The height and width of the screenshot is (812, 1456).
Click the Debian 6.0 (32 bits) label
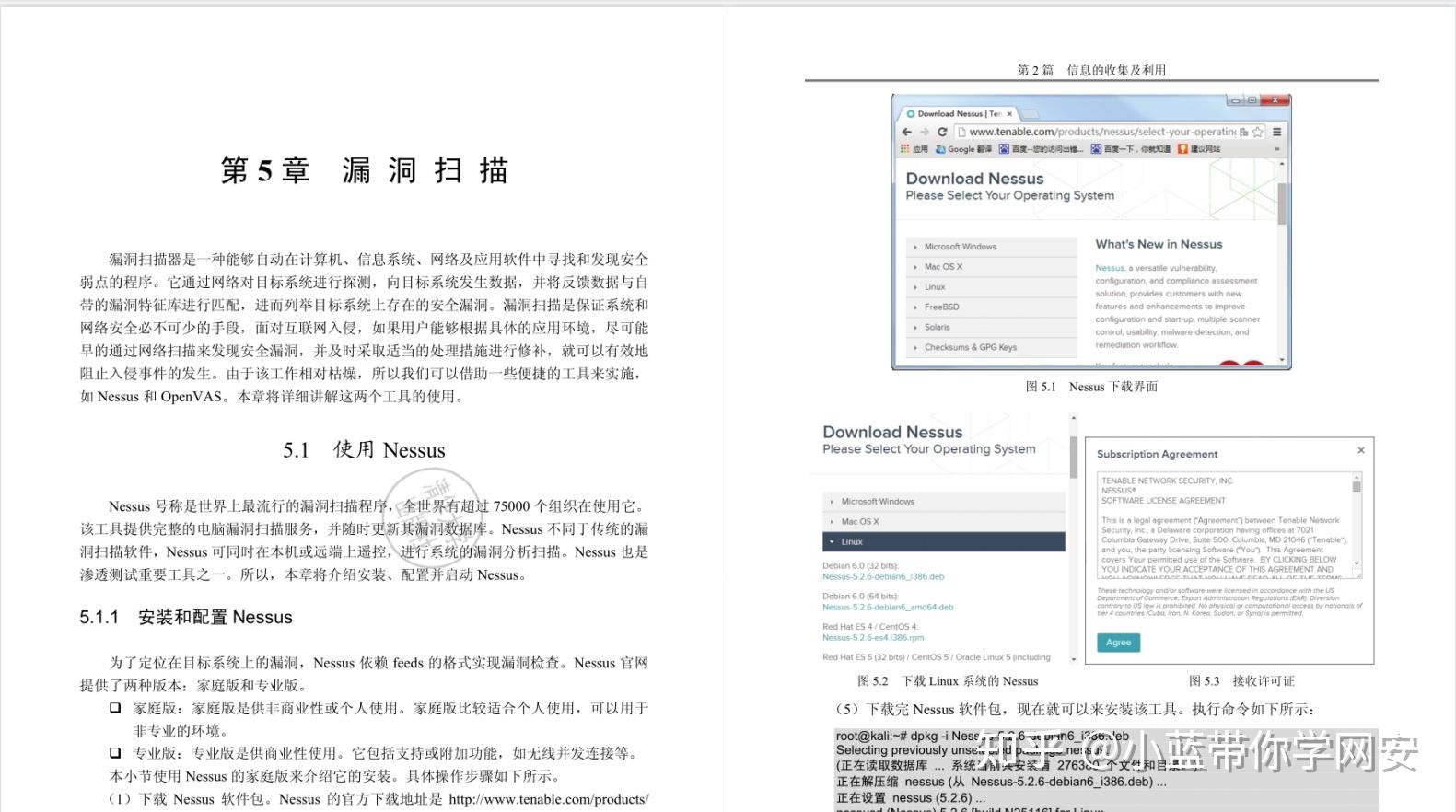860,566
